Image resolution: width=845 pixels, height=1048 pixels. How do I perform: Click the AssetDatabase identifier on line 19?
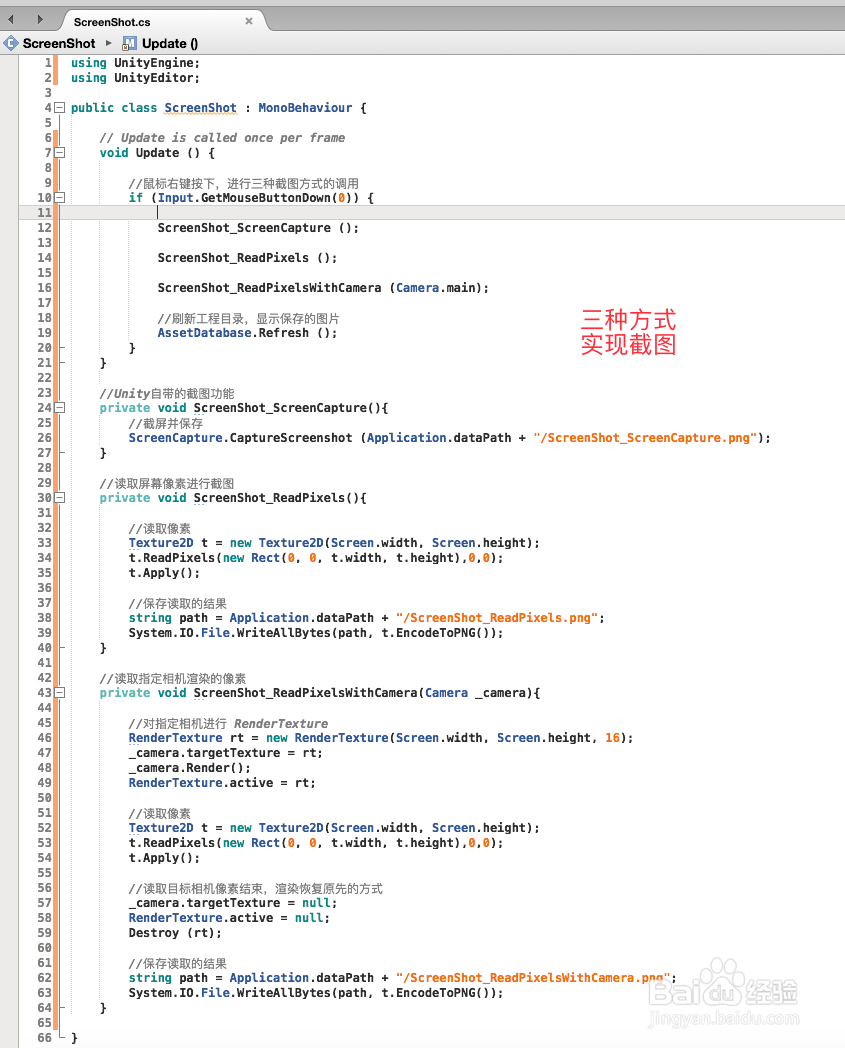tap(204, 332)
